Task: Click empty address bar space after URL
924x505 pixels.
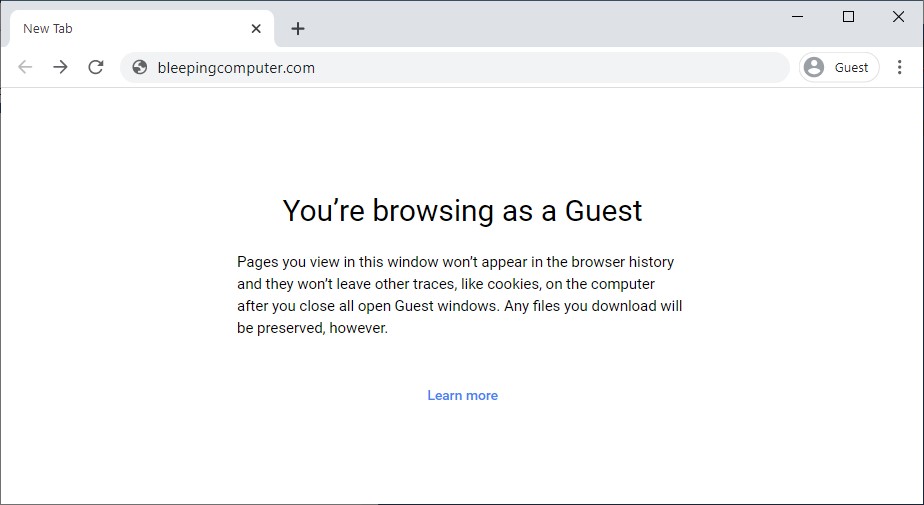Action: (x=550, y=68)
